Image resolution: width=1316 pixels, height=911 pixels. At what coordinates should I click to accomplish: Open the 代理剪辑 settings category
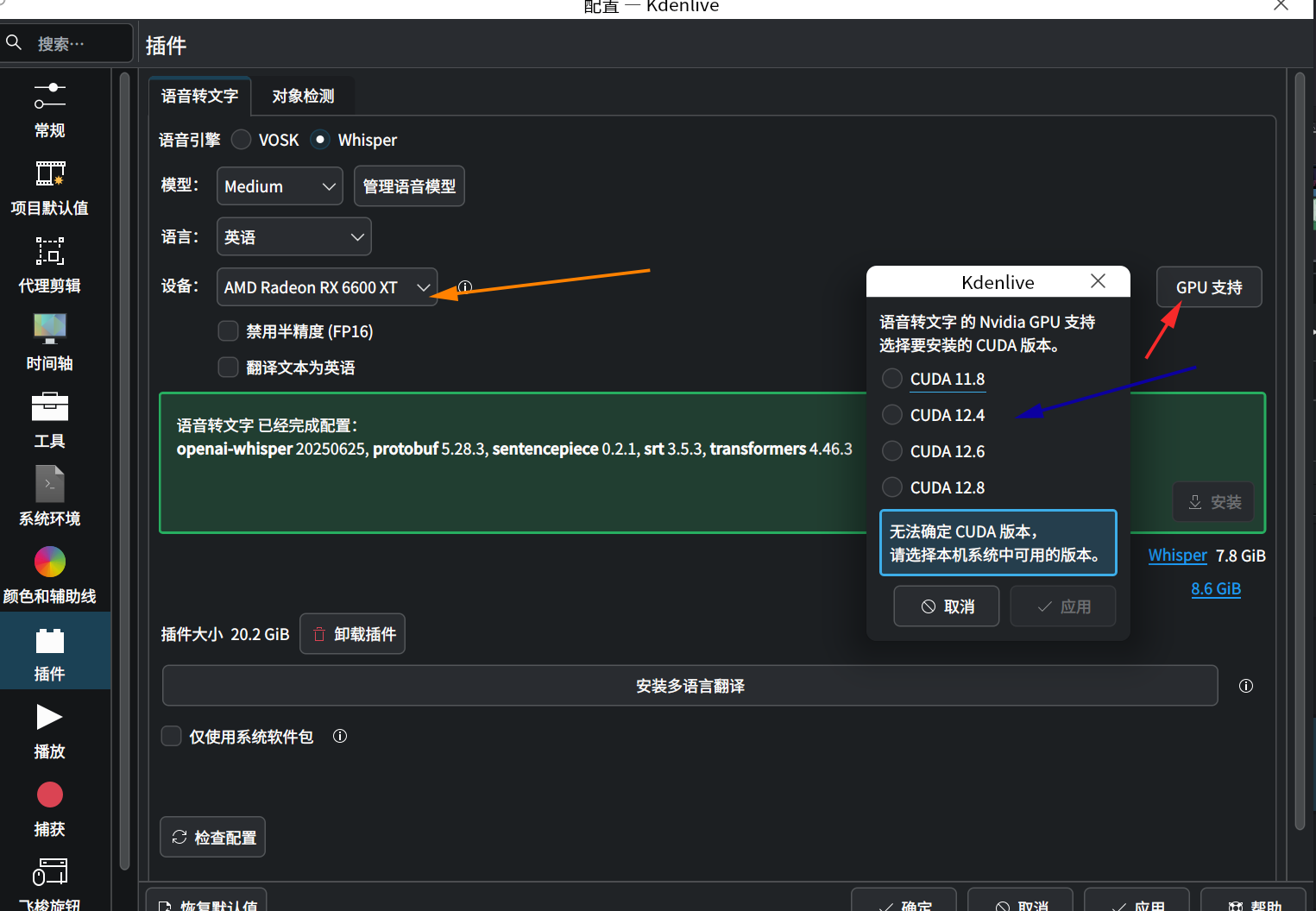click(50, 266)
